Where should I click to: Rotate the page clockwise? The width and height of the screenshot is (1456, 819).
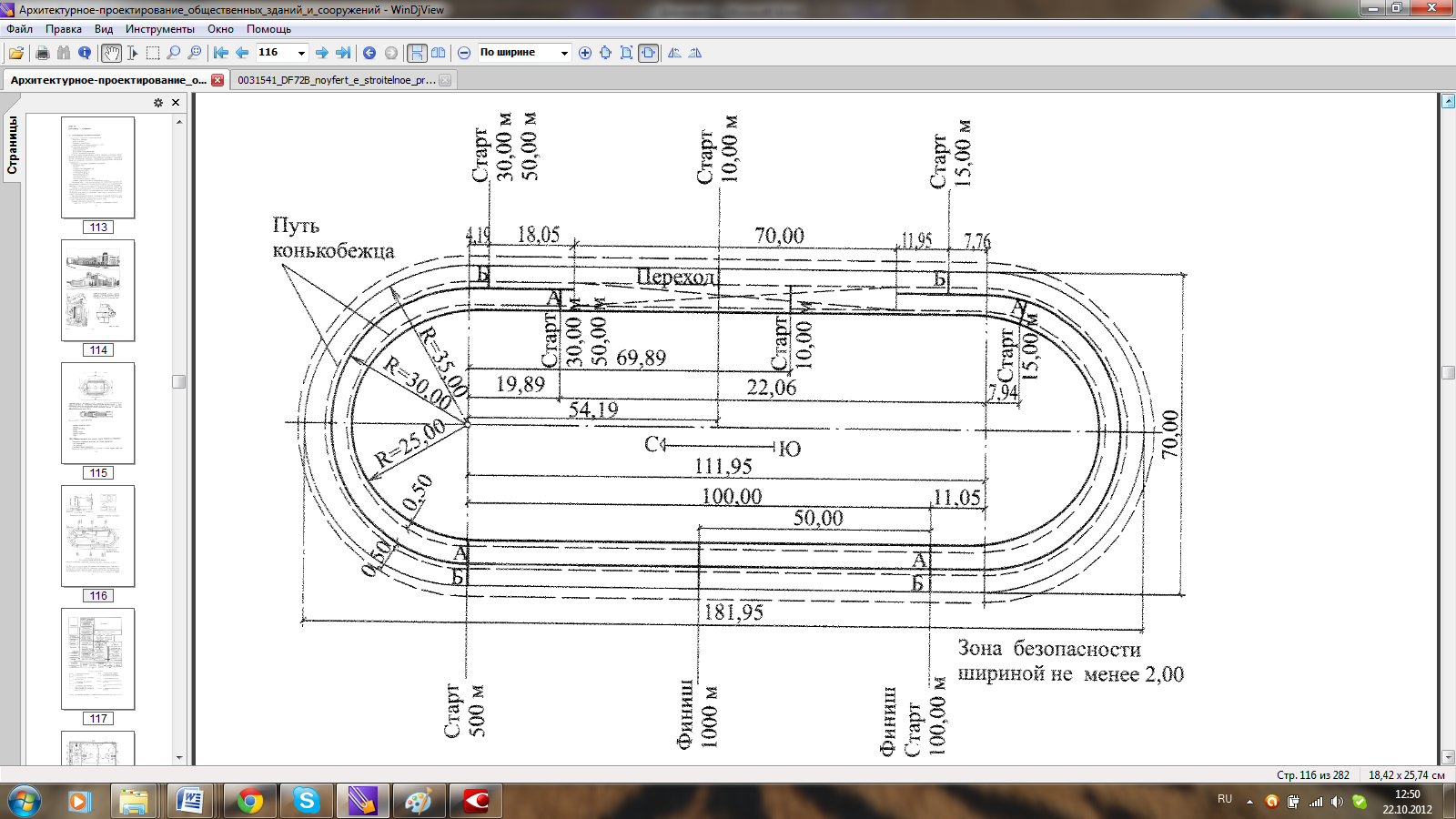(x=695, y=53)
